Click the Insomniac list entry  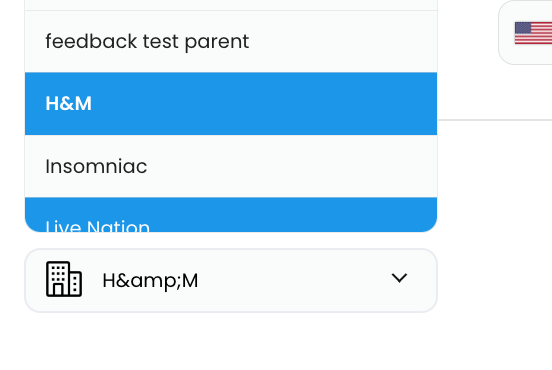(231, 166)
